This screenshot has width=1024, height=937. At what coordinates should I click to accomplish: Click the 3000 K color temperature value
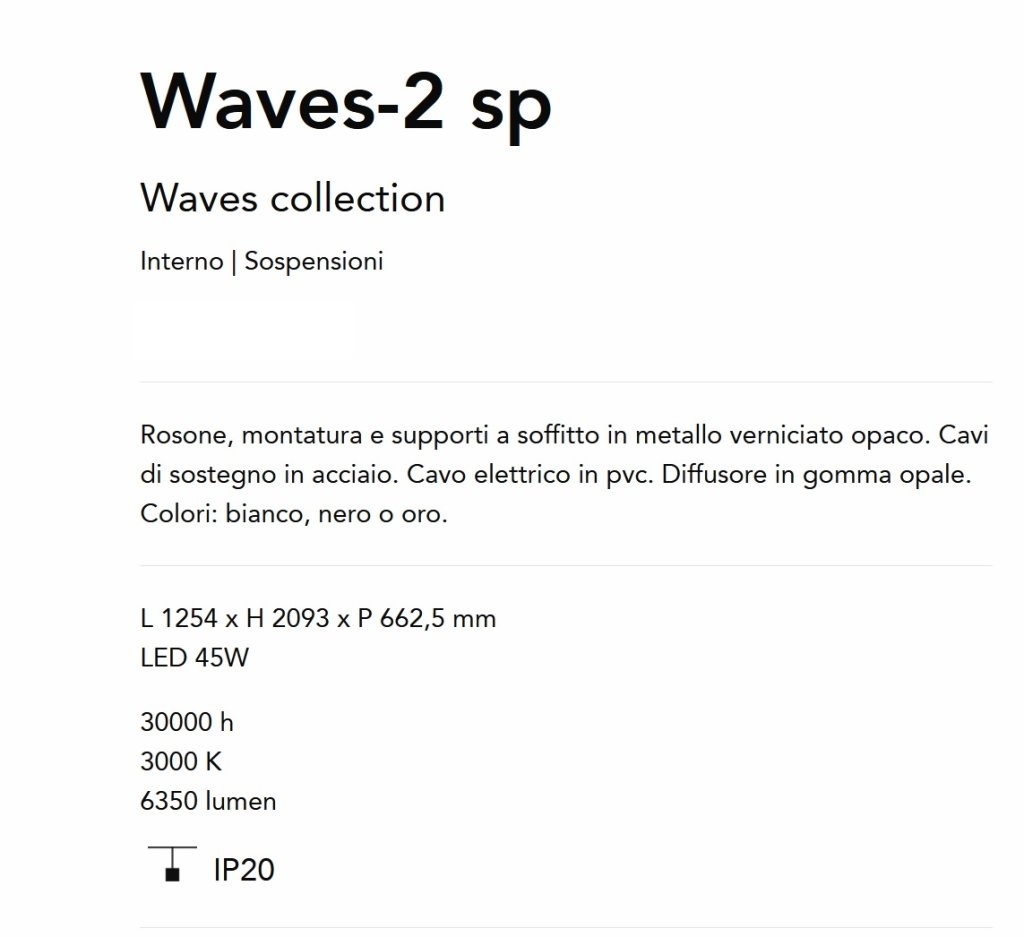click(181, 761)
